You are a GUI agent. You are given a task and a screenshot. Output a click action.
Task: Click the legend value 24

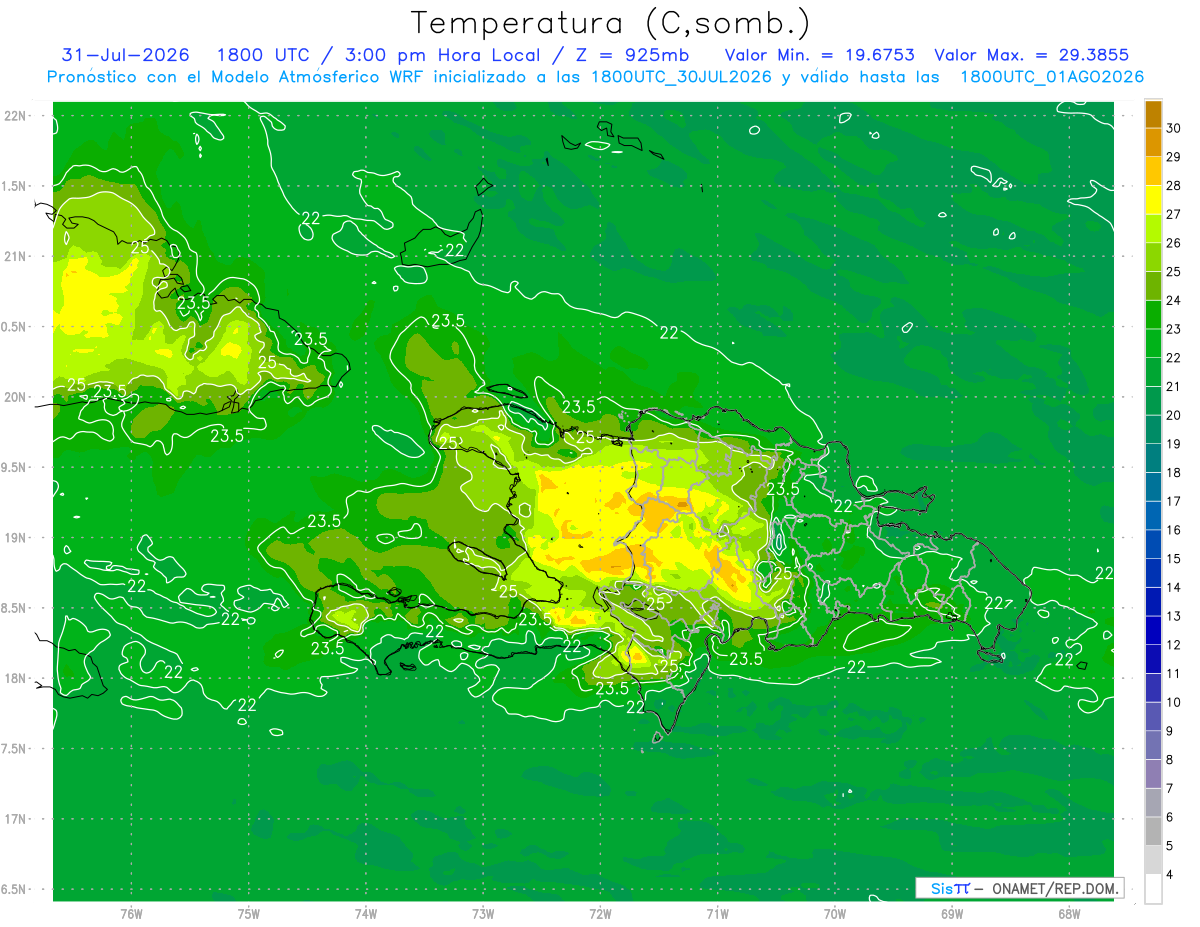point(1174,300)
